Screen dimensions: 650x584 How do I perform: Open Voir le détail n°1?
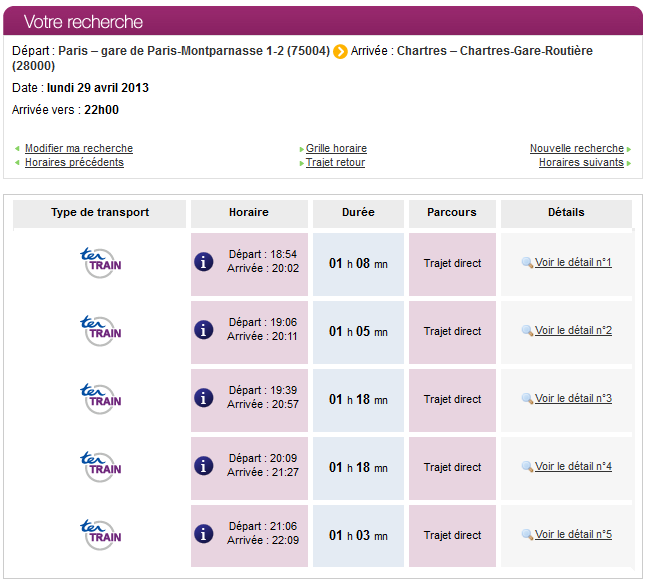pos(573,262)
